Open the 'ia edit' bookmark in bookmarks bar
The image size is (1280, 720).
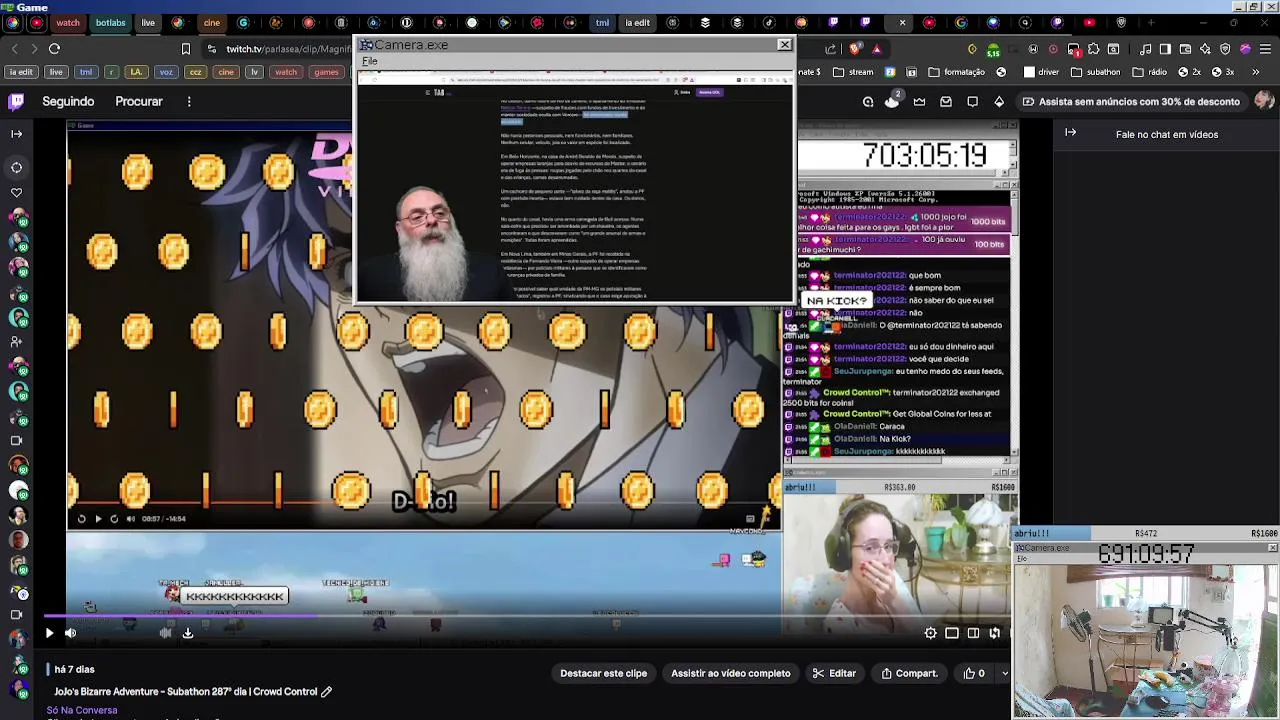(x=20, y=72)
